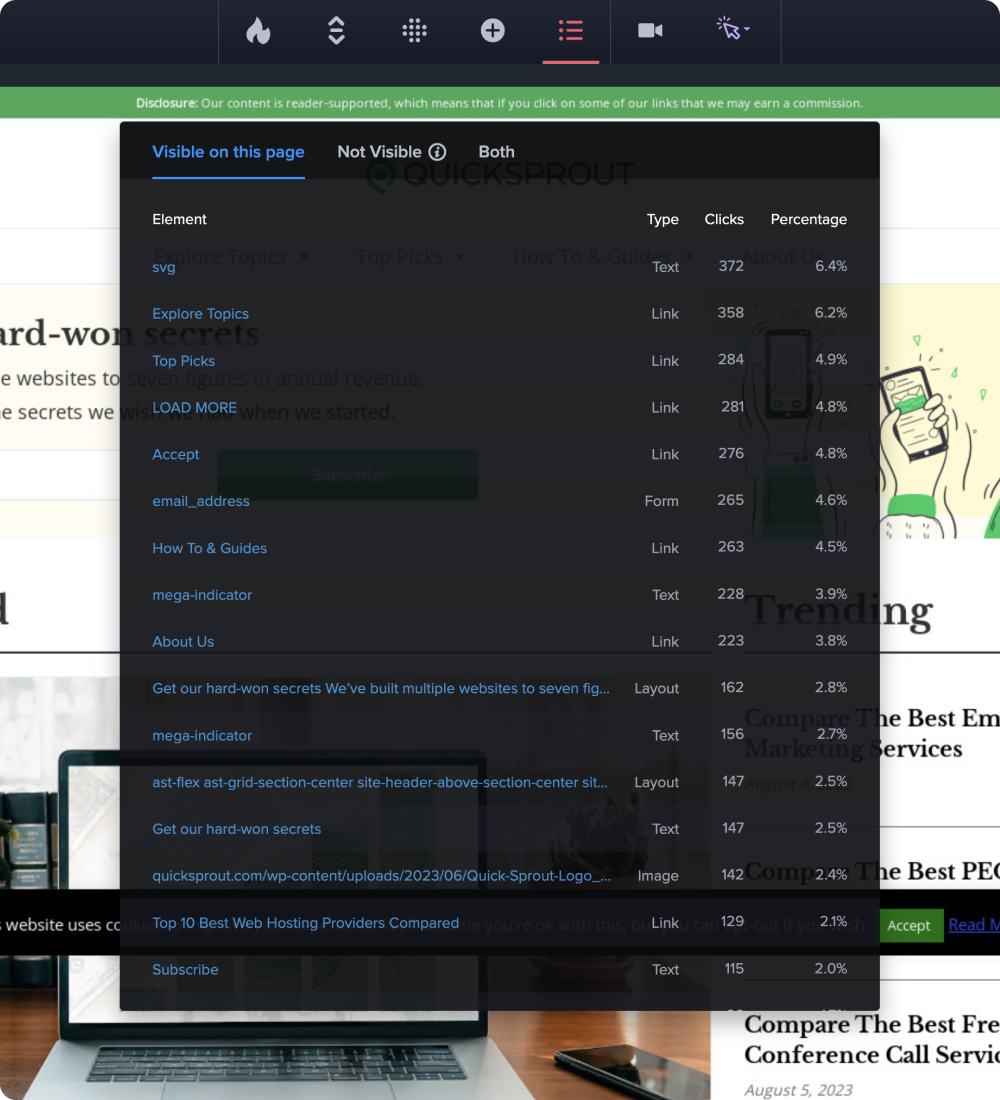Click the svg element in list
This screenshot has width=1000, height=1100.
[164, 267]
